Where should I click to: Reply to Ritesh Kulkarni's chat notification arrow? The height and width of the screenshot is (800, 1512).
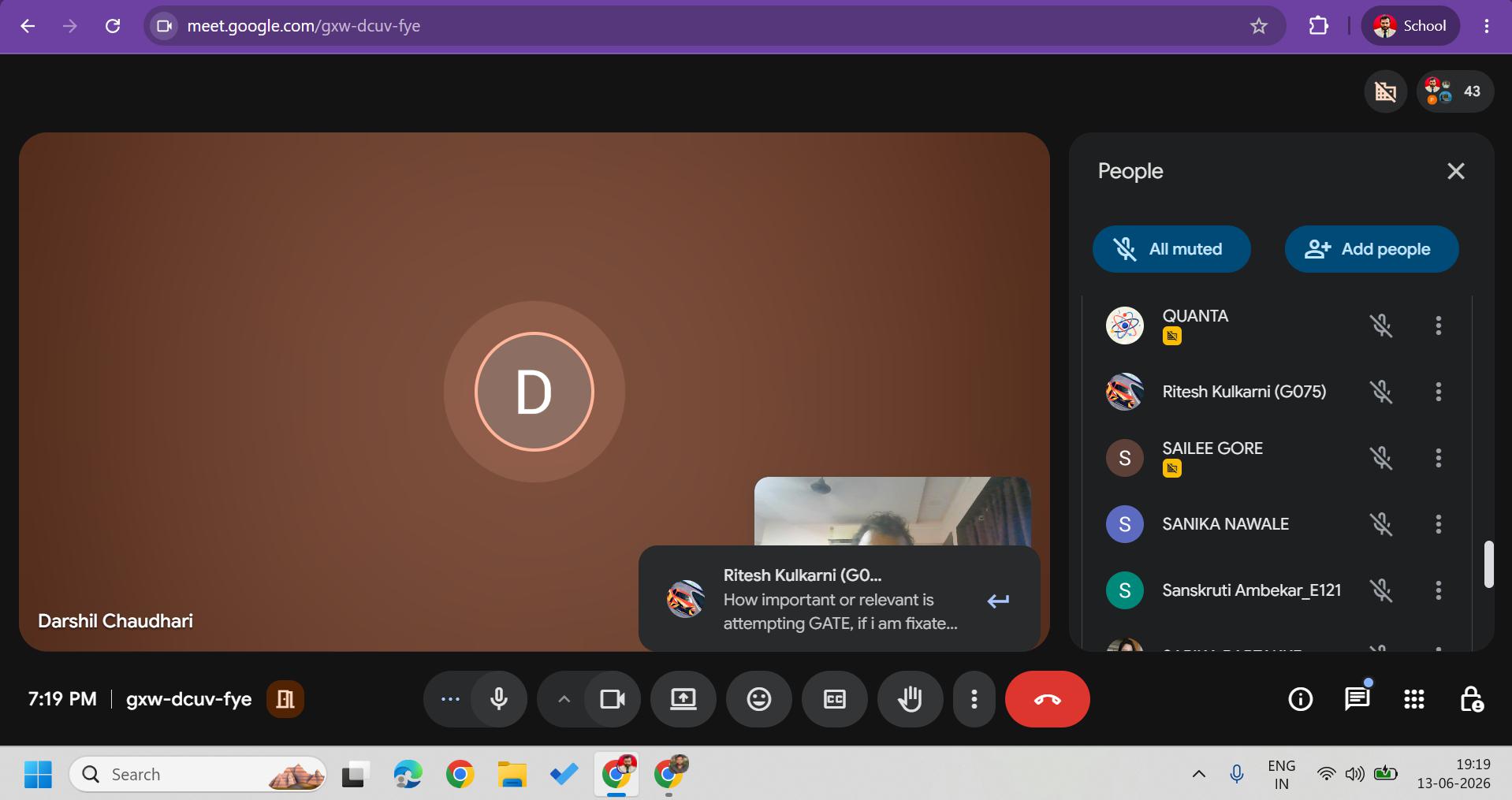(x=998, y=601)
